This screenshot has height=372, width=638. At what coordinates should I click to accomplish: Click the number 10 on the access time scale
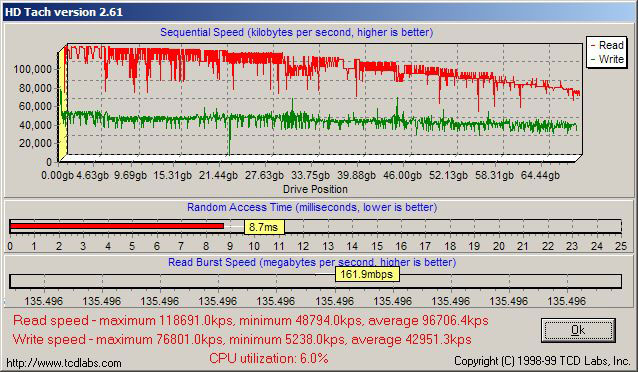(254, 246)
